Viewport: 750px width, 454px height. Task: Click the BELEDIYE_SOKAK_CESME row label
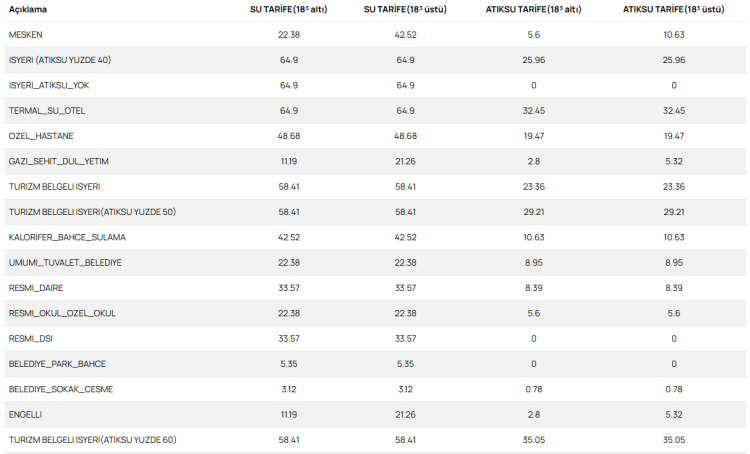coord(60,389)
